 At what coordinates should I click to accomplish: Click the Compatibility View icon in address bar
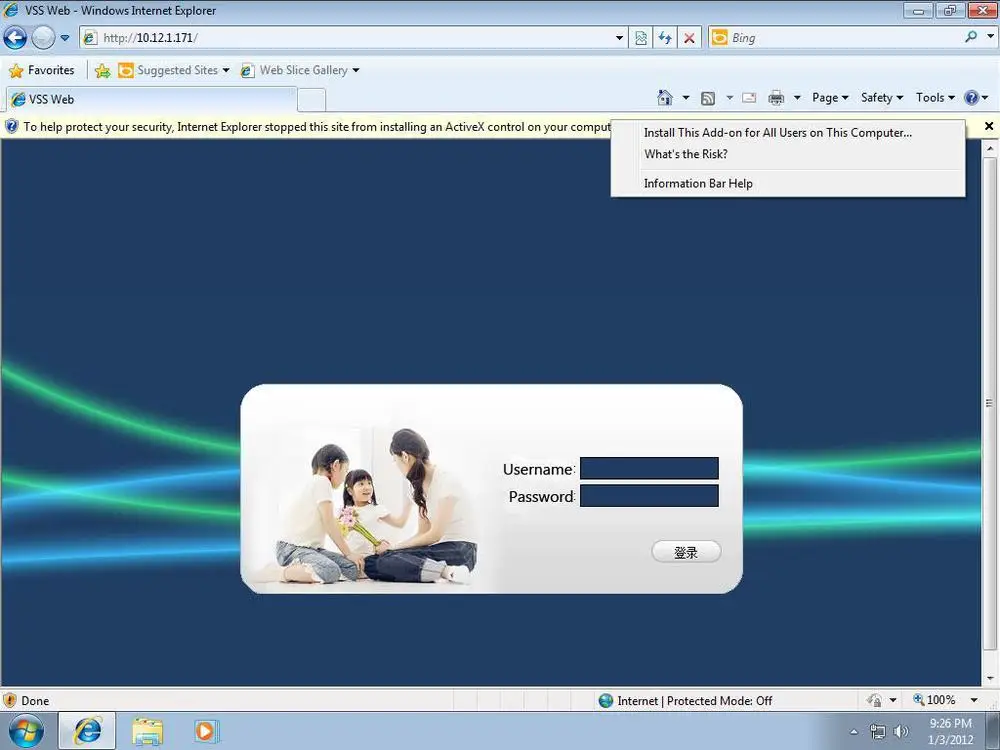(x=641, y=38)
